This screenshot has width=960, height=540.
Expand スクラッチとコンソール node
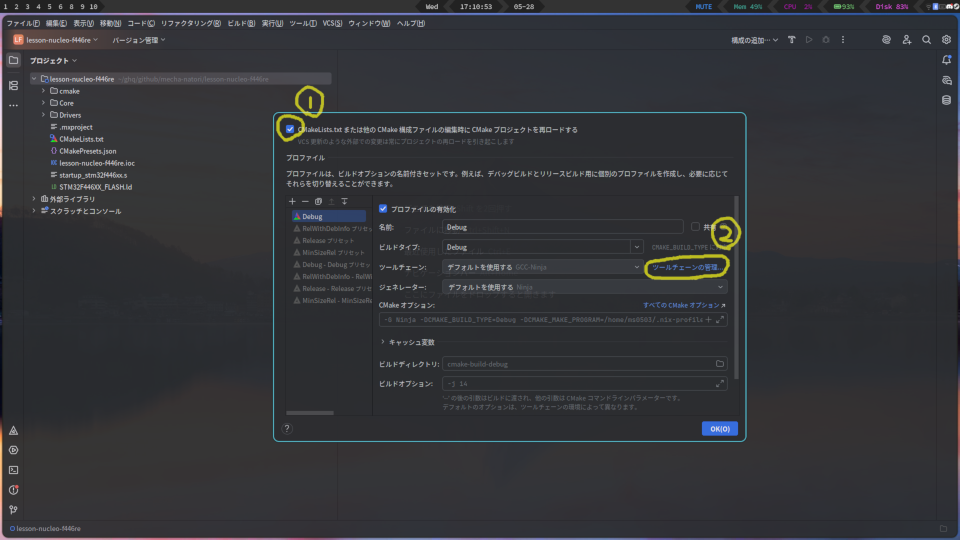tap(34, 211)
